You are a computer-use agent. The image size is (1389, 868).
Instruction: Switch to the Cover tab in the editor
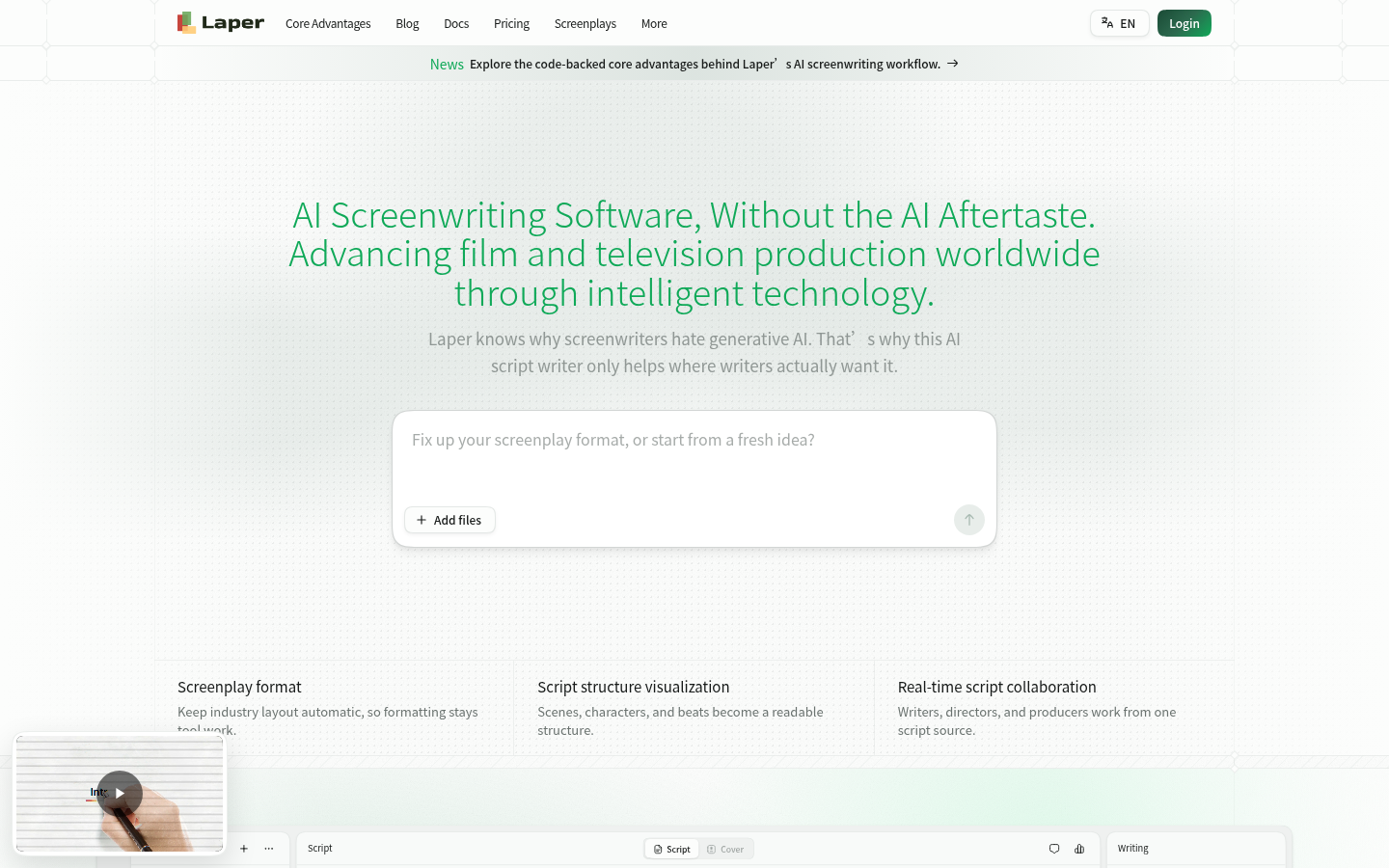tap(725, 850)
